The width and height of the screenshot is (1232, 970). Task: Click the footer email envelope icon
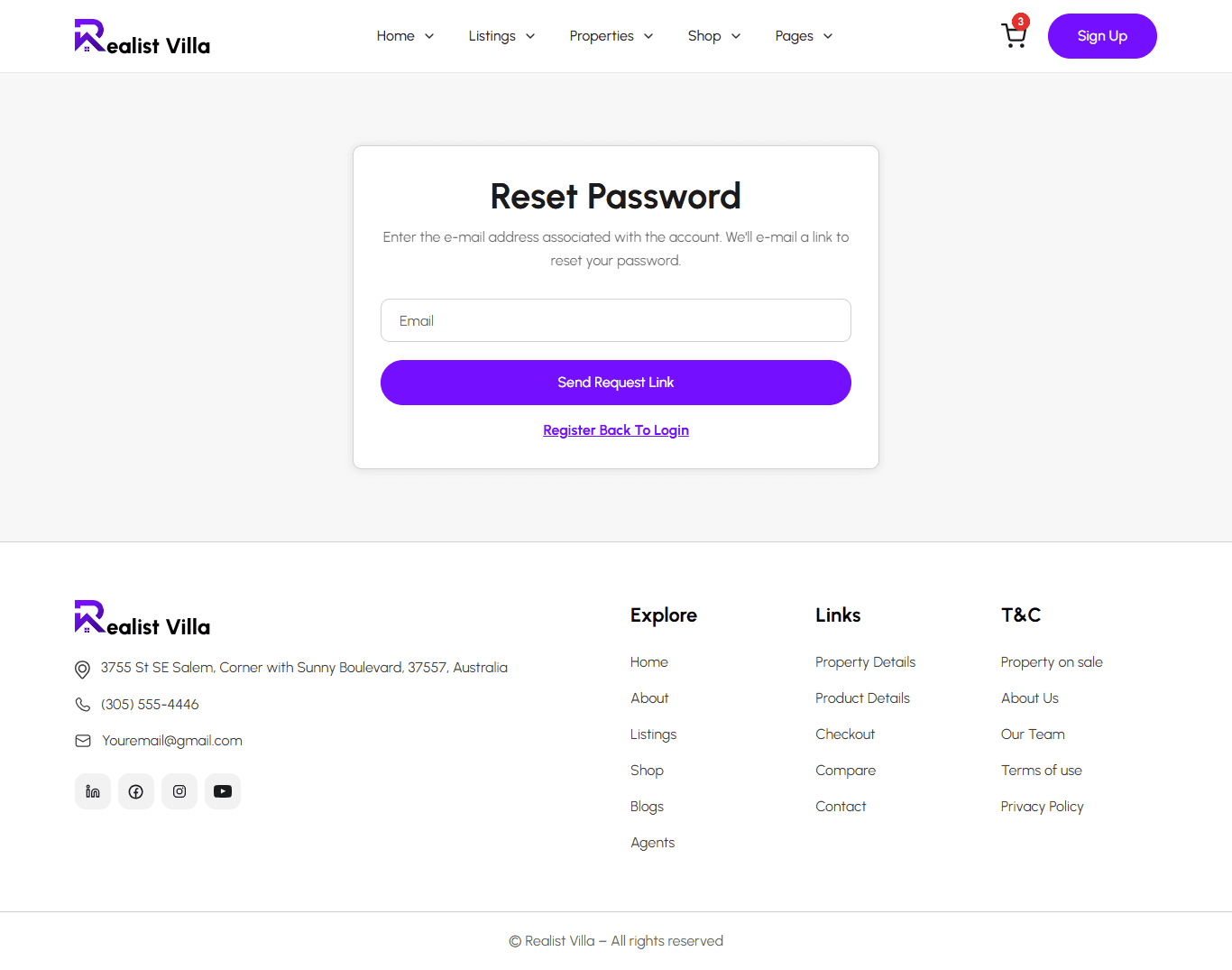click(x=83, y=741)
